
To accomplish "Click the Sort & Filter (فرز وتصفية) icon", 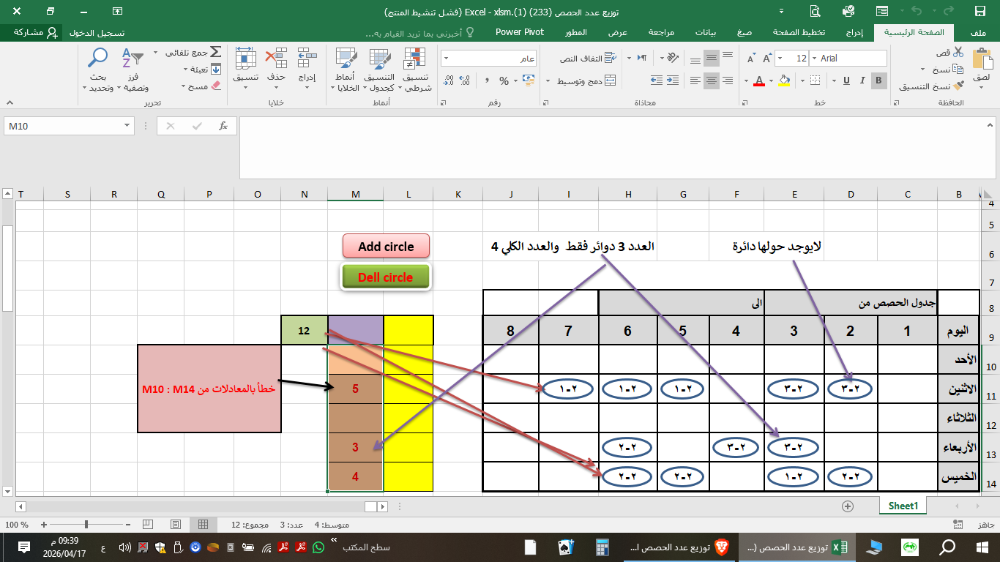I will pyautogui.click(x=133, y=60).
